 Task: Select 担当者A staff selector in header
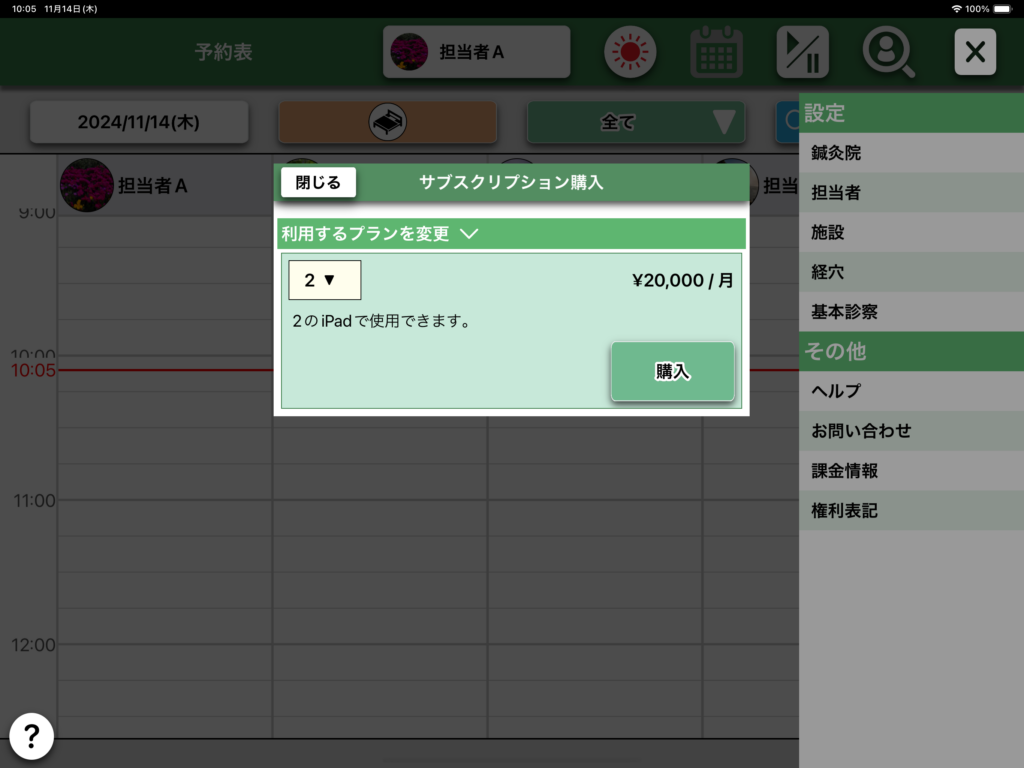pos(476,52)
